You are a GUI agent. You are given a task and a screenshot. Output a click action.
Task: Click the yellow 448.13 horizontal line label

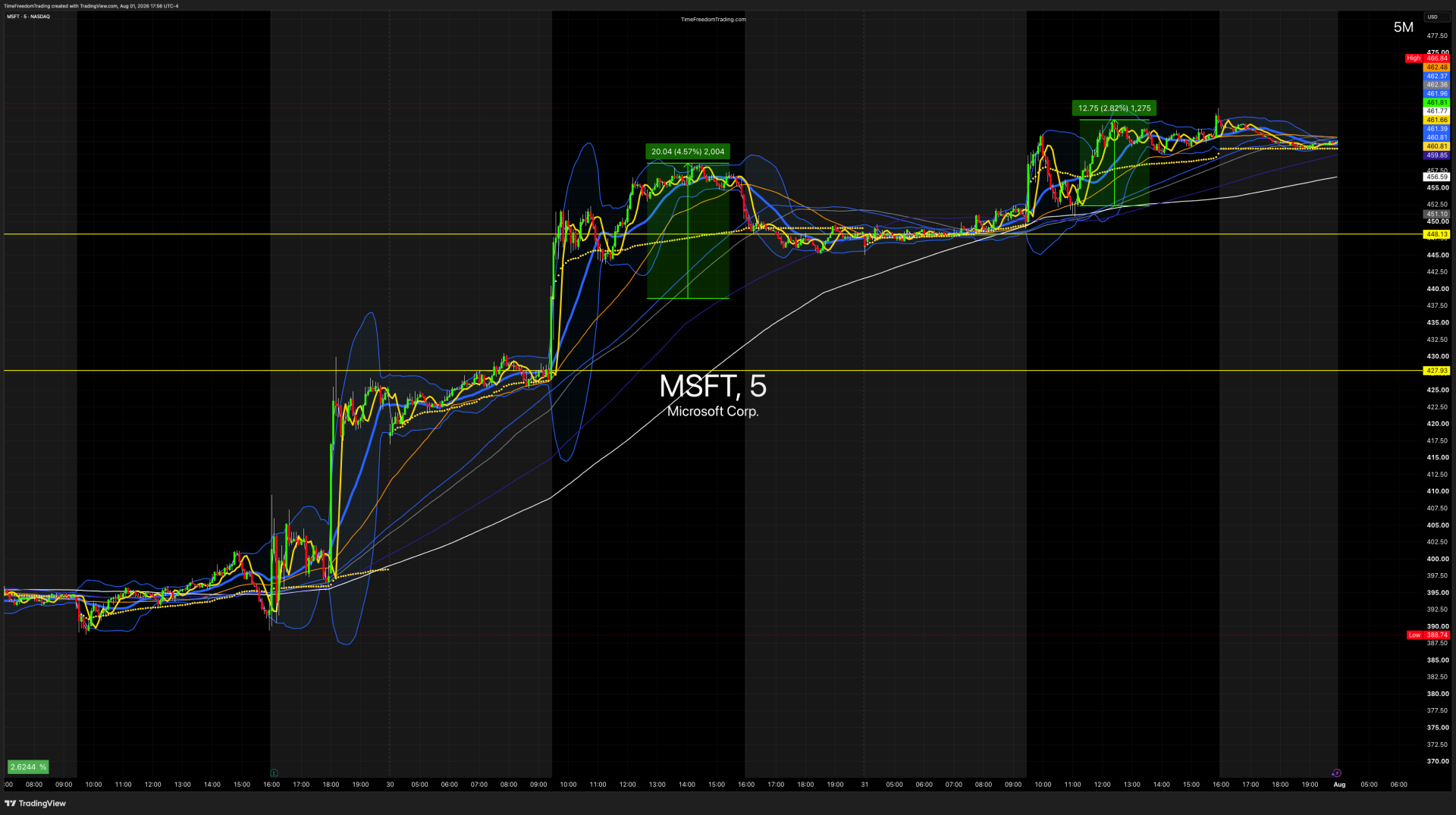point(1436,234)
